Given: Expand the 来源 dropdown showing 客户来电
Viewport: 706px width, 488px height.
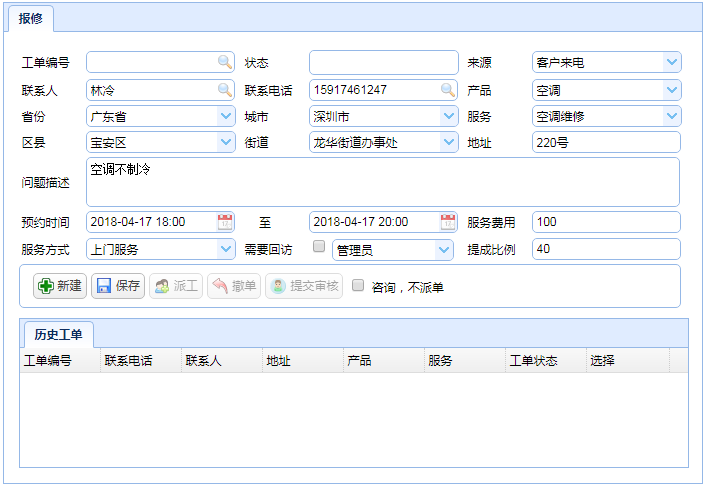Looking at the screenshot, I should coord(672,62).
